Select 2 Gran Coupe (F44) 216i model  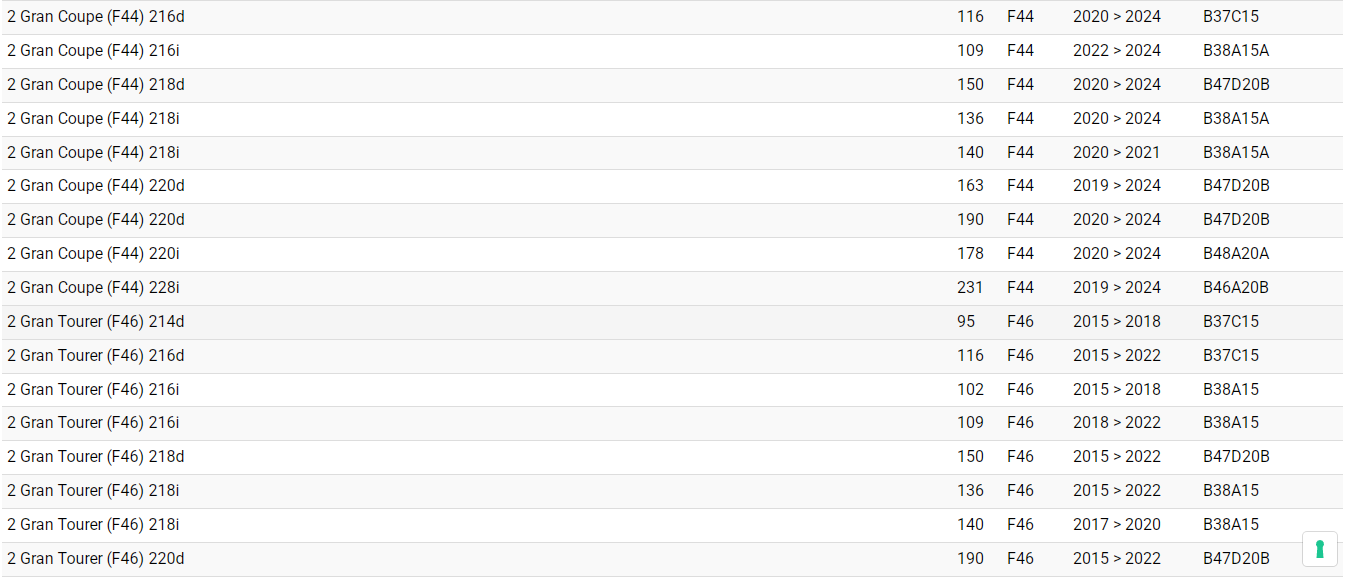pyautogui.click(x=93, y=51)
